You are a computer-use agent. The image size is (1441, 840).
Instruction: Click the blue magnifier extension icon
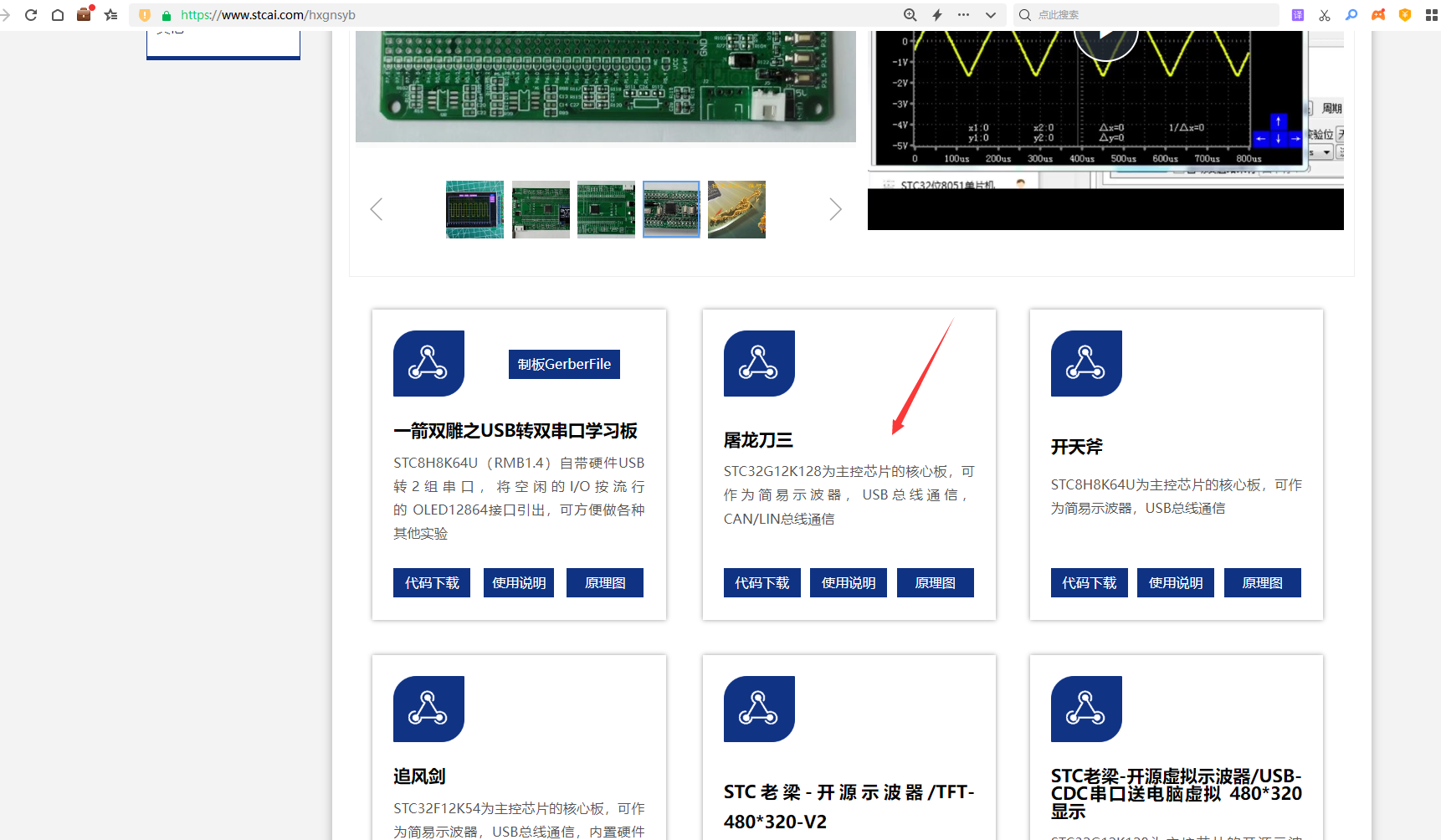pos(1351,15)
